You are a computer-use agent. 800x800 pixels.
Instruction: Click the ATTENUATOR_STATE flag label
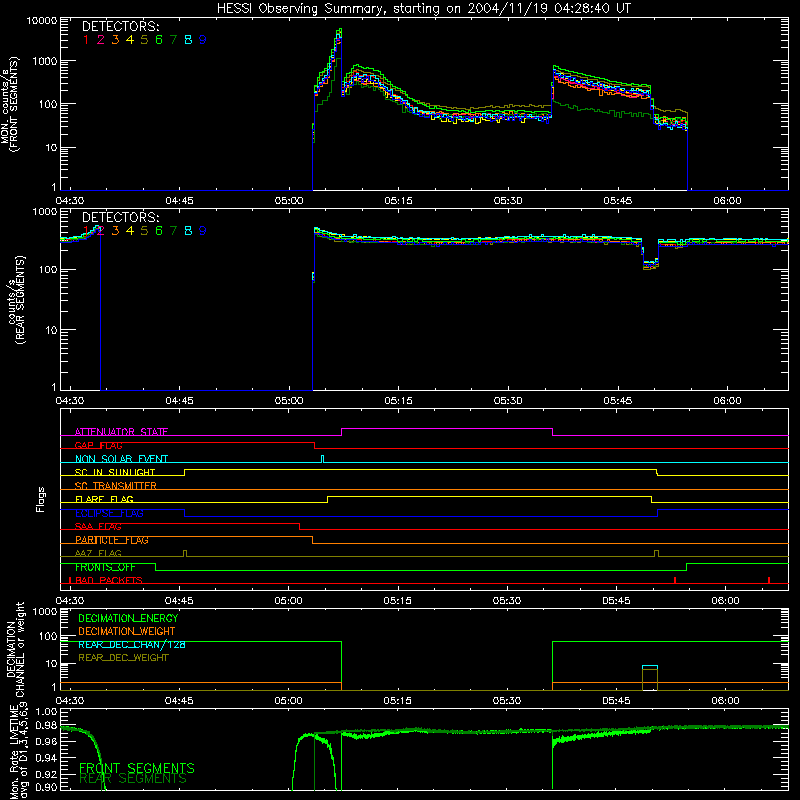(121, 432)
